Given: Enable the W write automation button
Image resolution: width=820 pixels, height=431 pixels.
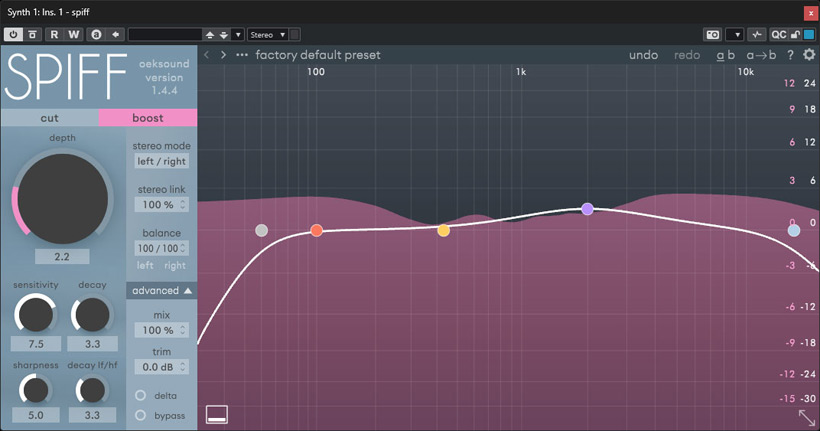Looking at the screenshot, I should [x=74, y=35].
